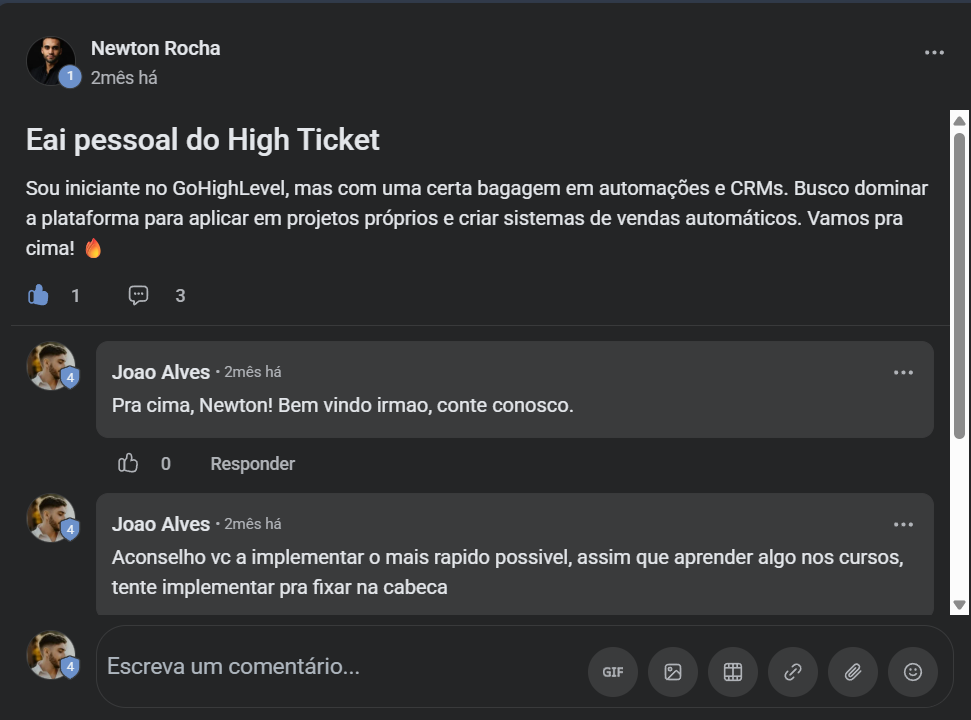Like Newton Rocha's post with thumbs up
Screen dimensions: 971x720
[39, 295]
